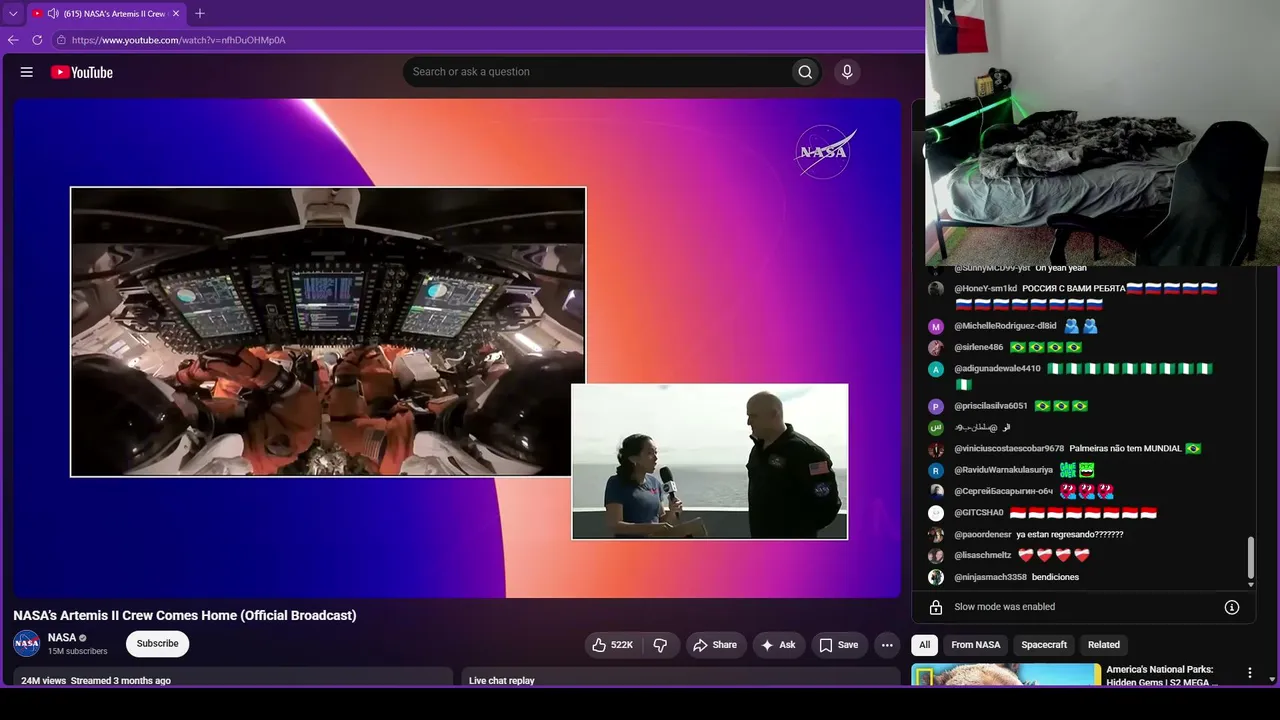Open @HoneY-sm1kd's chat avatar
The image size is (1280, 720).
(936, 289)
